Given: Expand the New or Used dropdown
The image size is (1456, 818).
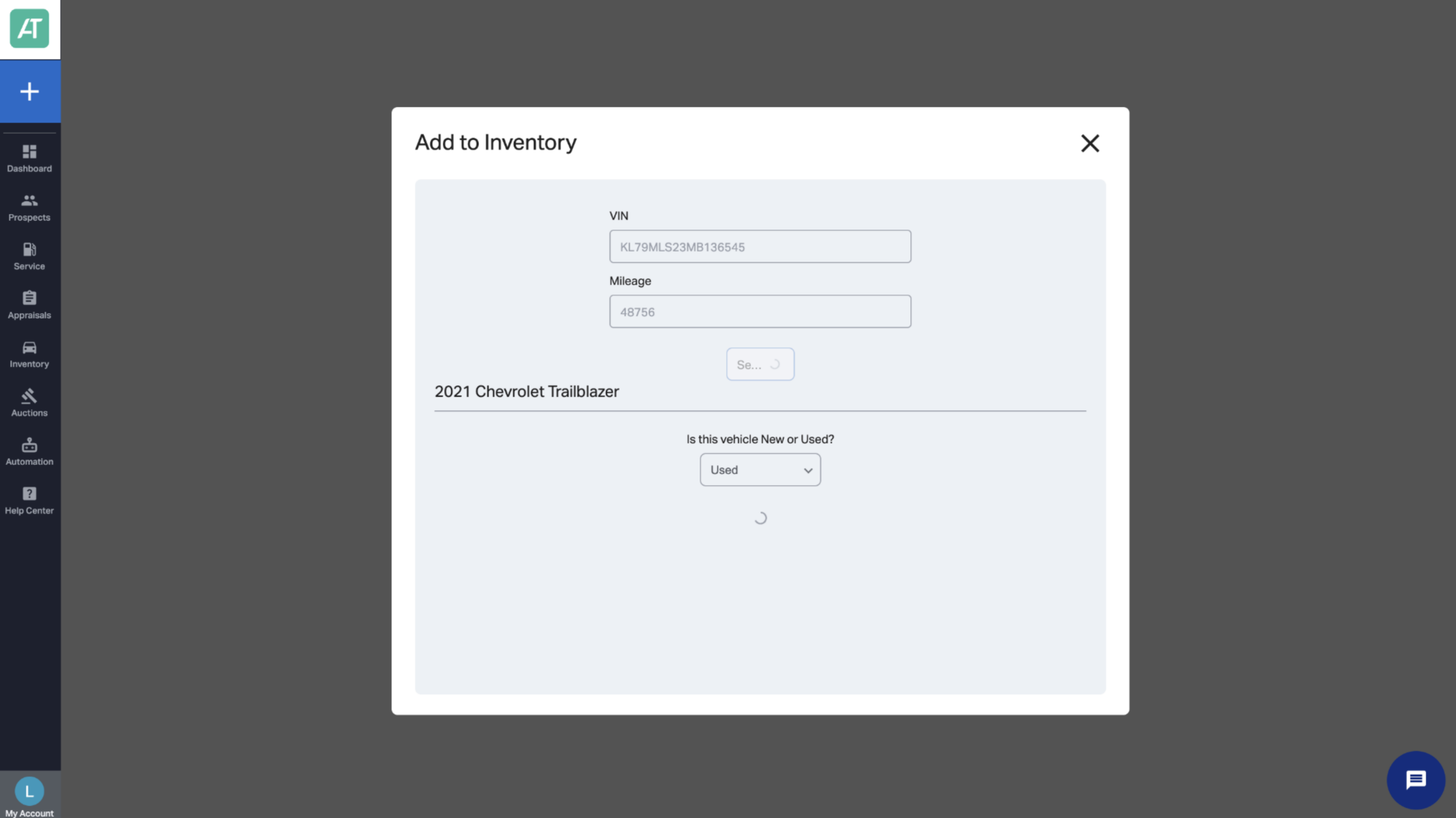Looking at the screenshot, I should 760,470.
